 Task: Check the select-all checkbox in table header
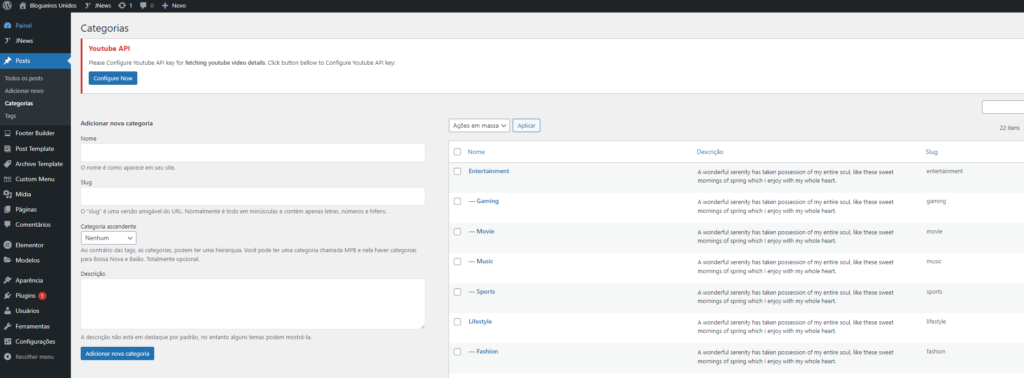[457, 151]
